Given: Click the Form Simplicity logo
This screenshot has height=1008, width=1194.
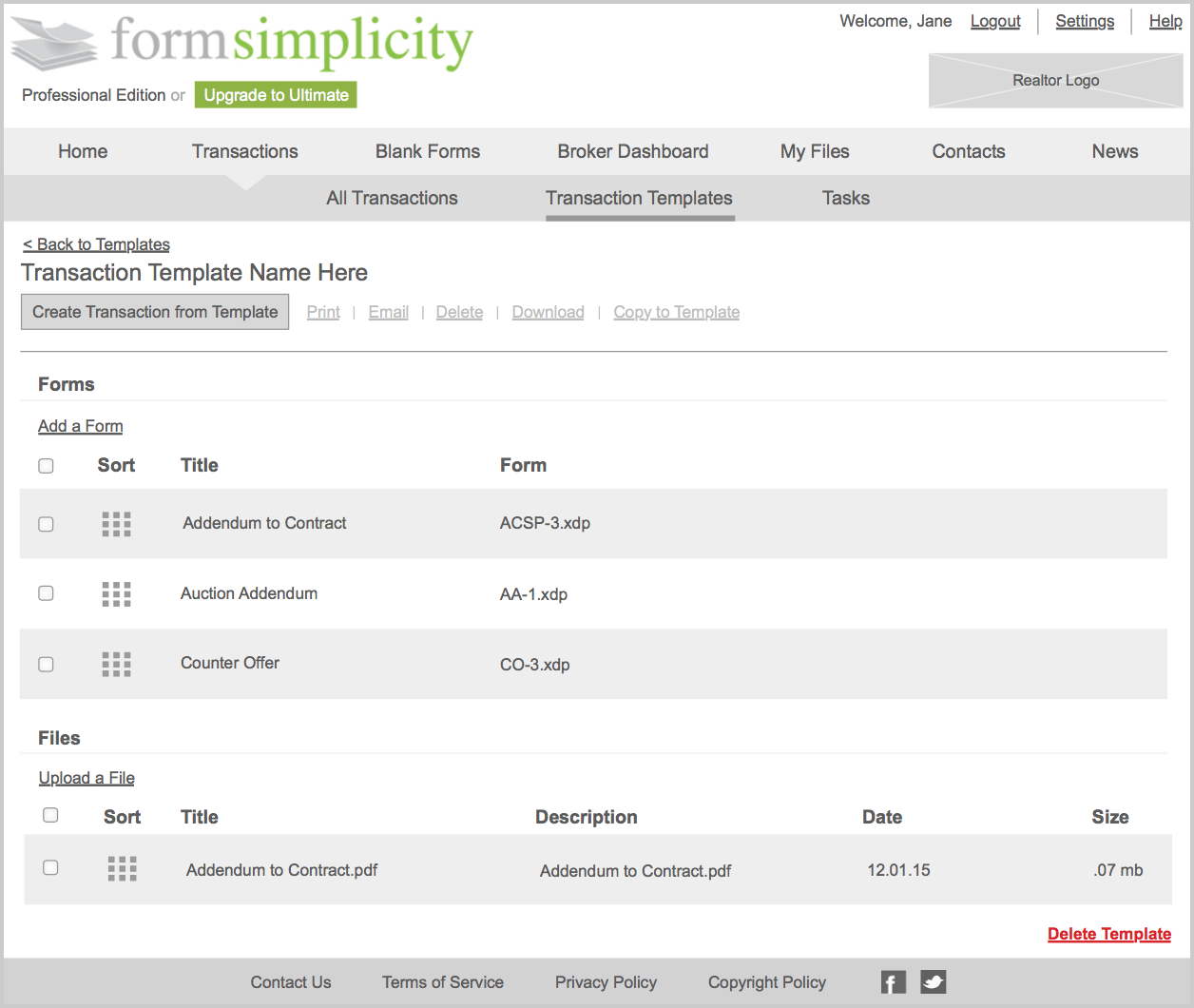Looking at the screenshot, I should 242,44.
